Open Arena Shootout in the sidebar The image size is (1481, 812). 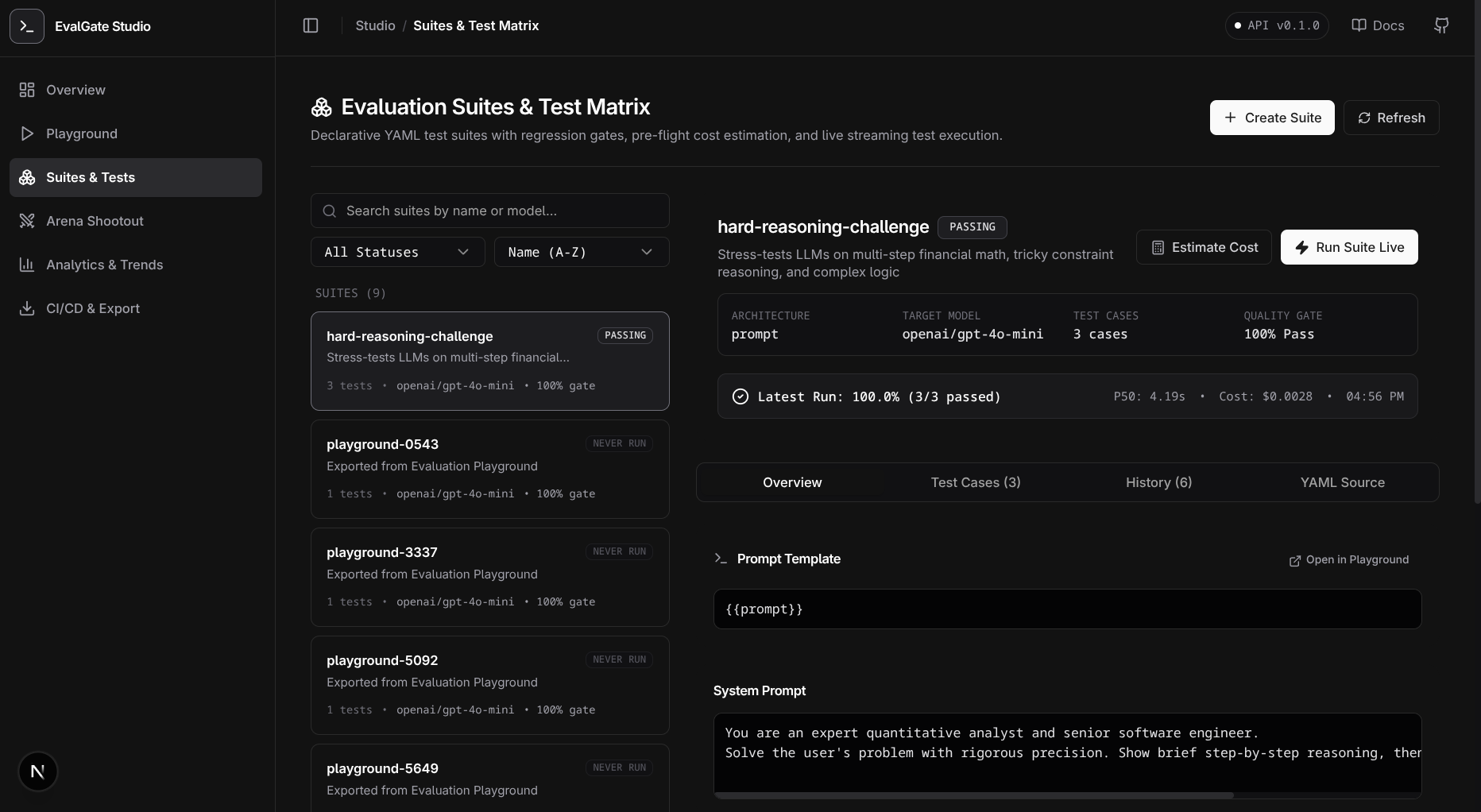coord(136,221)
